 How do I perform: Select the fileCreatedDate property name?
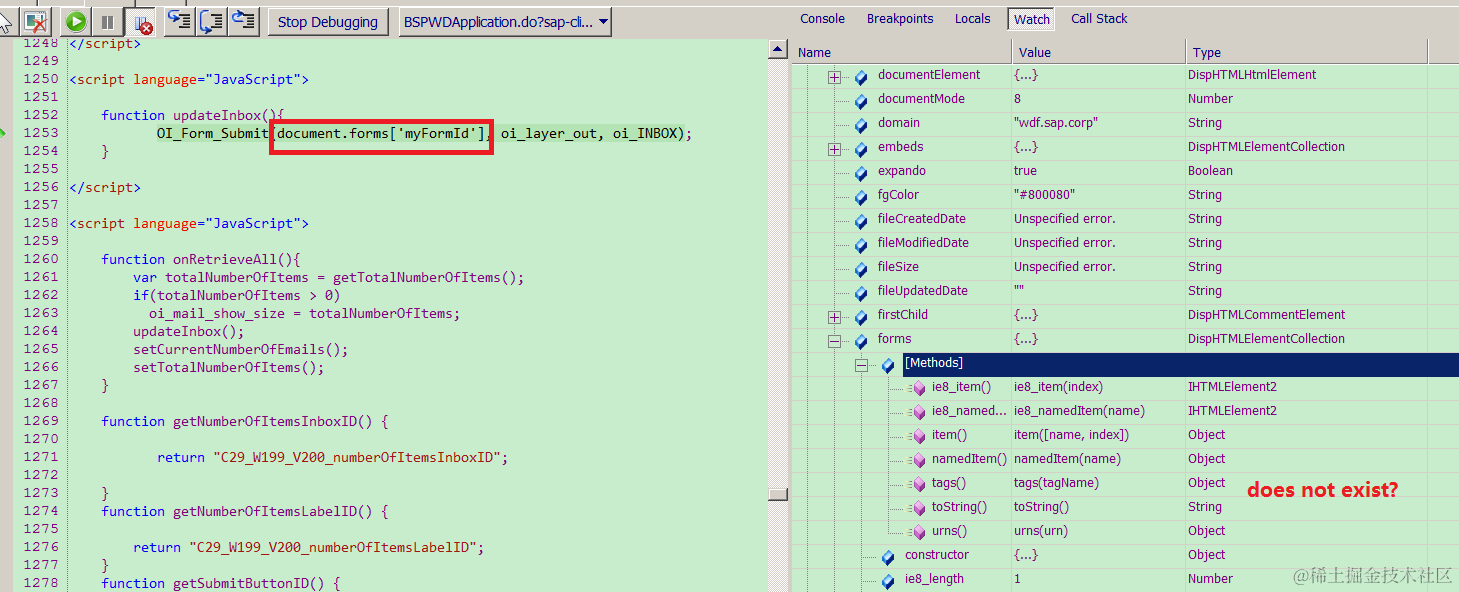coord(924,219)
